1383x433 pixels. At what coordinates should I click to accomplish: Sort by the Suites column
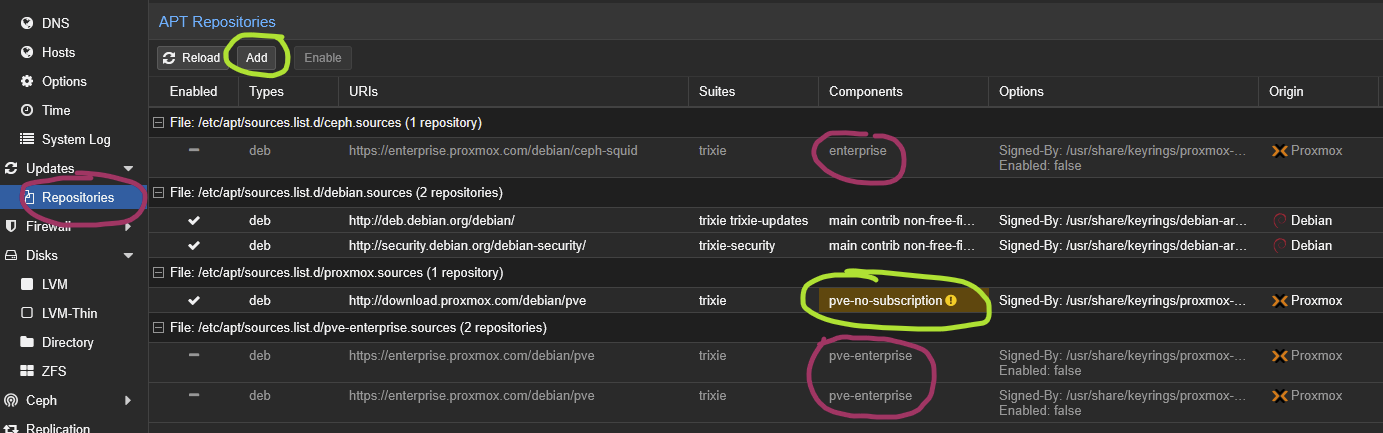[753, 91]
